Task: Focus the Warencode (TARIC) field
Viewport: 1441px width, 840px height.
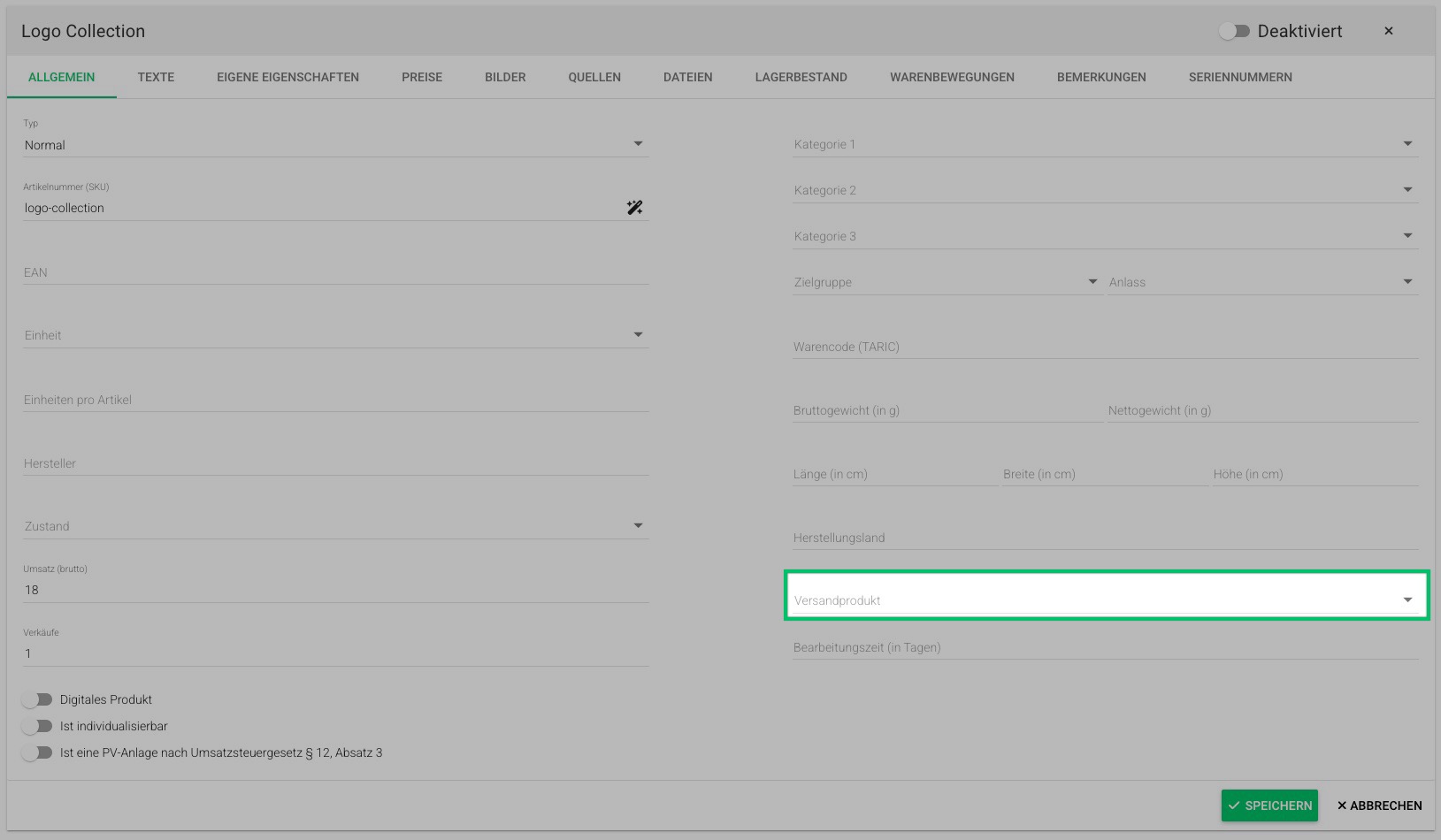Action: coord(1106,347)
